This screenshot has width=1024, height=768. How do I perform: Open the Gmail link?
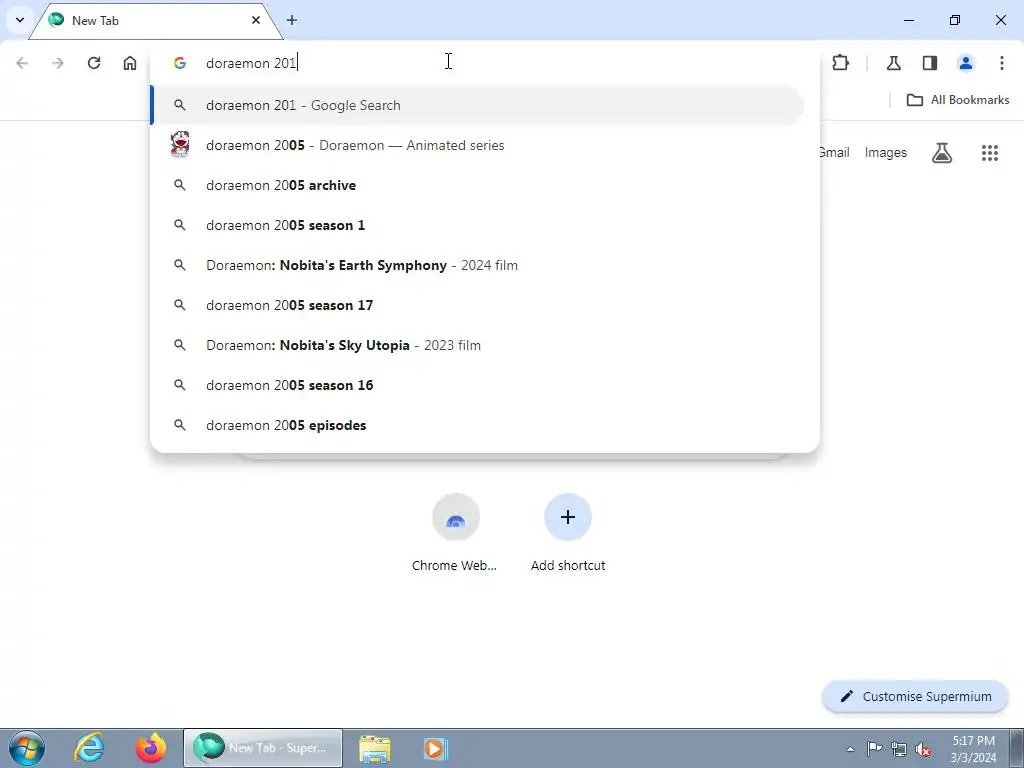coord(834,153)
